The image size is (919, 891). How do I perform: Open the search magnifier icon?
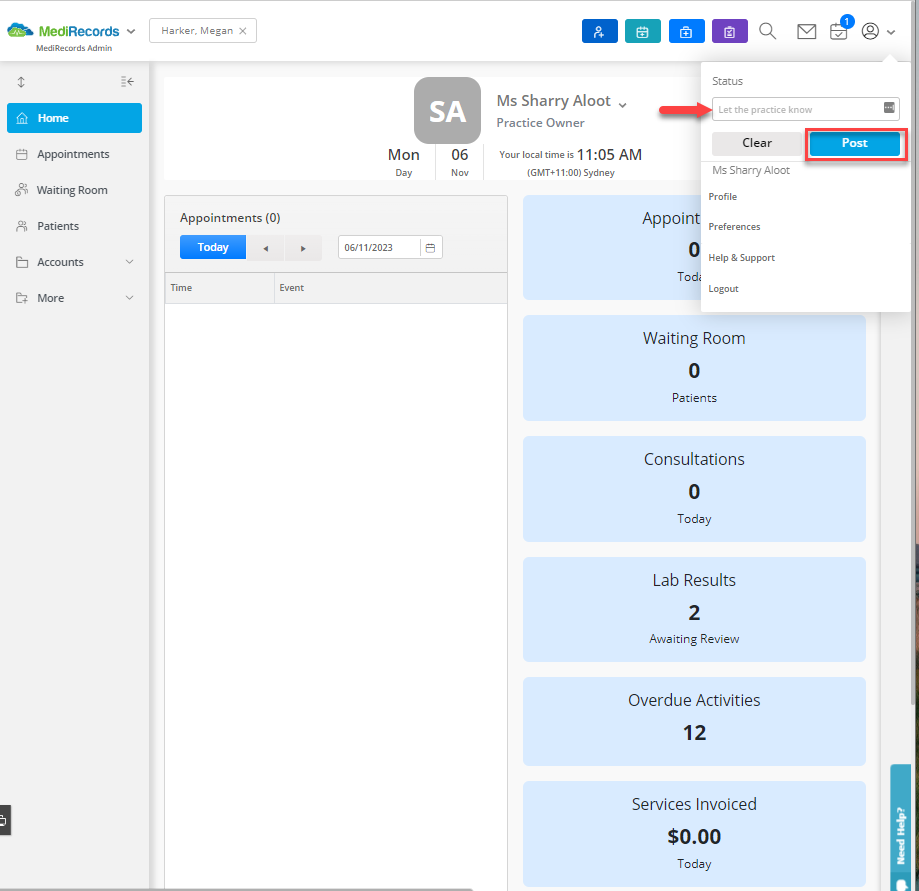pyautogui.click(x=767, y=31)
